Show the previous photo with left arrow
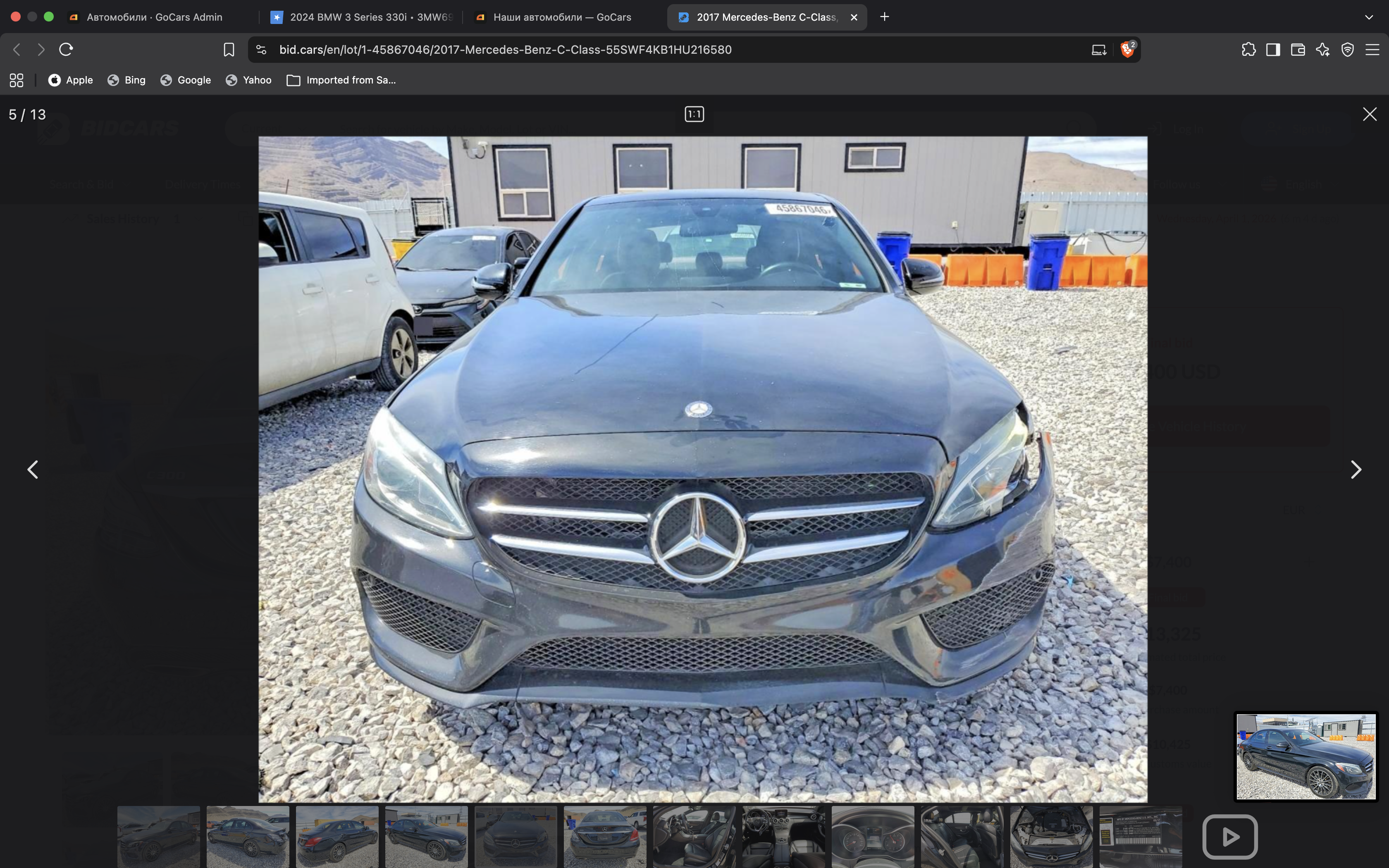 pos(33,470)
